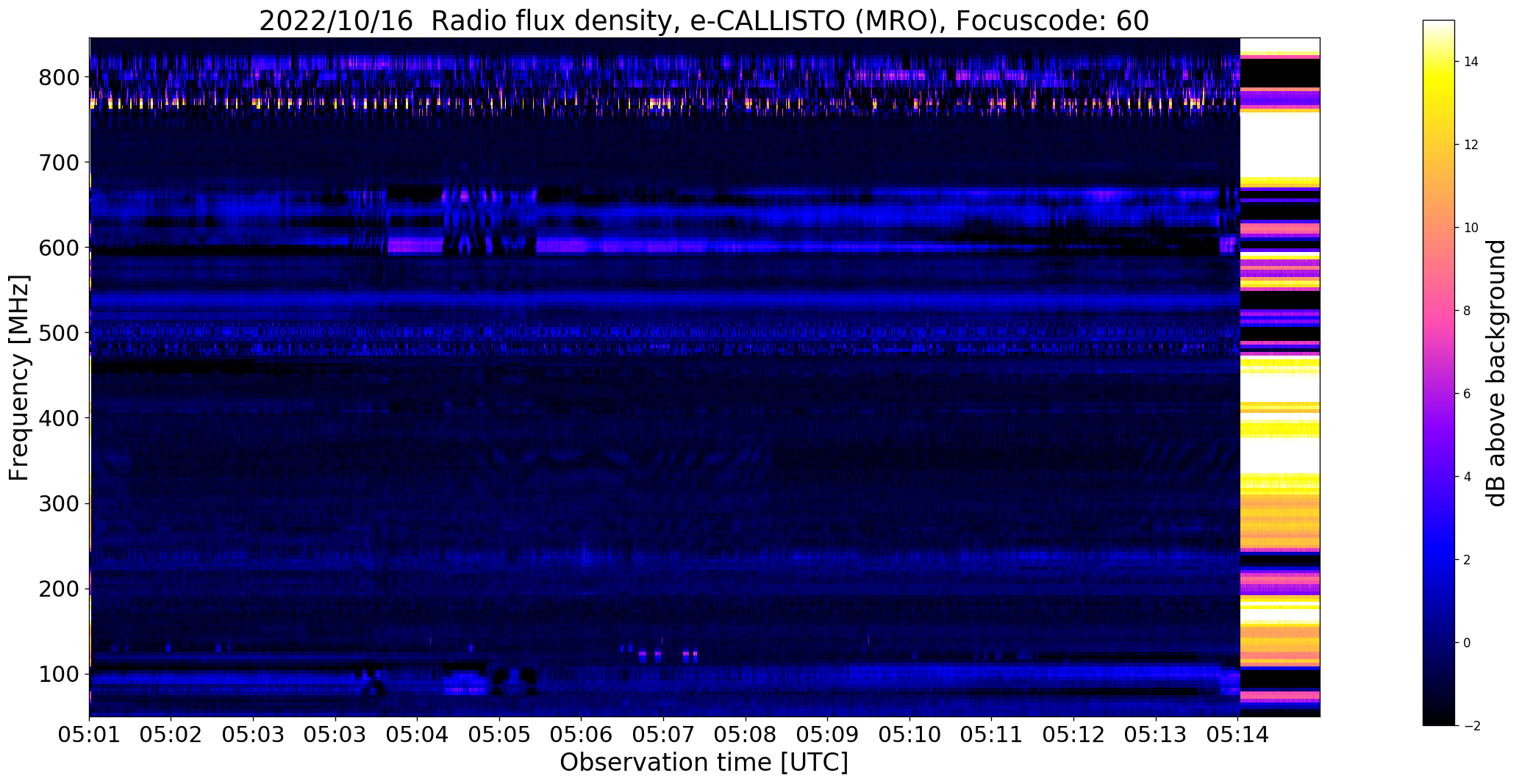The image size is (1519, 784).
Task: Click the 200 frequency tick label
Action: [59, 589]
